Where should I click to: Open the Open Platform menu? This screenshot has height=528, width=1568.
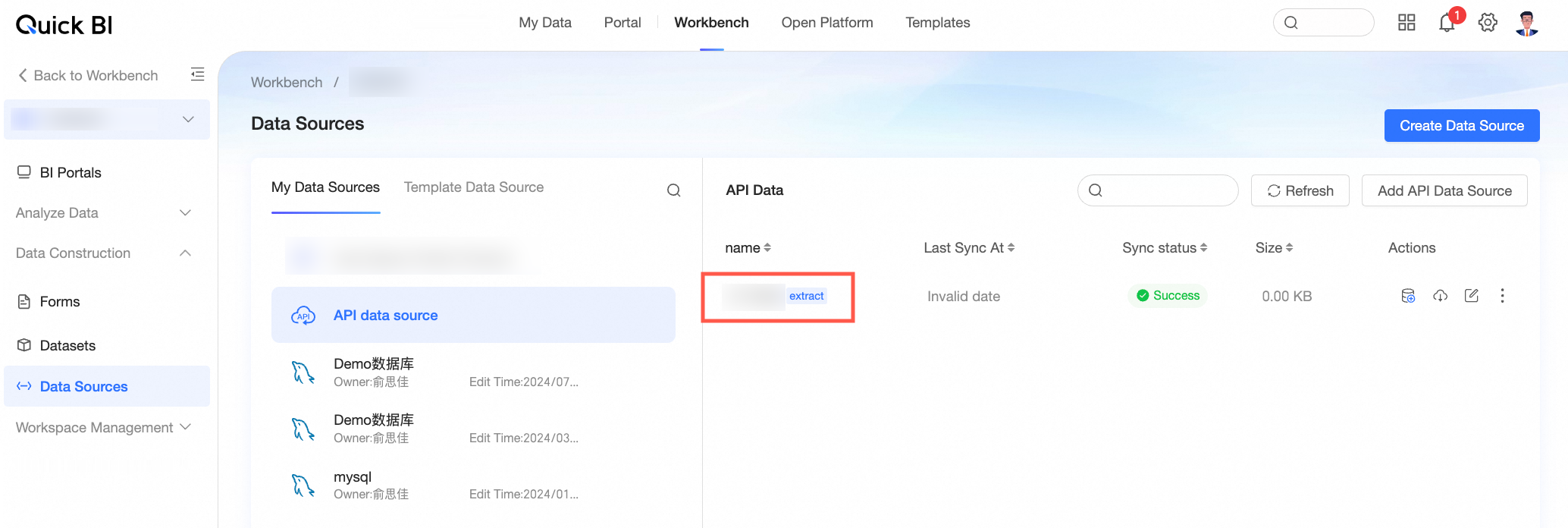(x=827, y=23)
